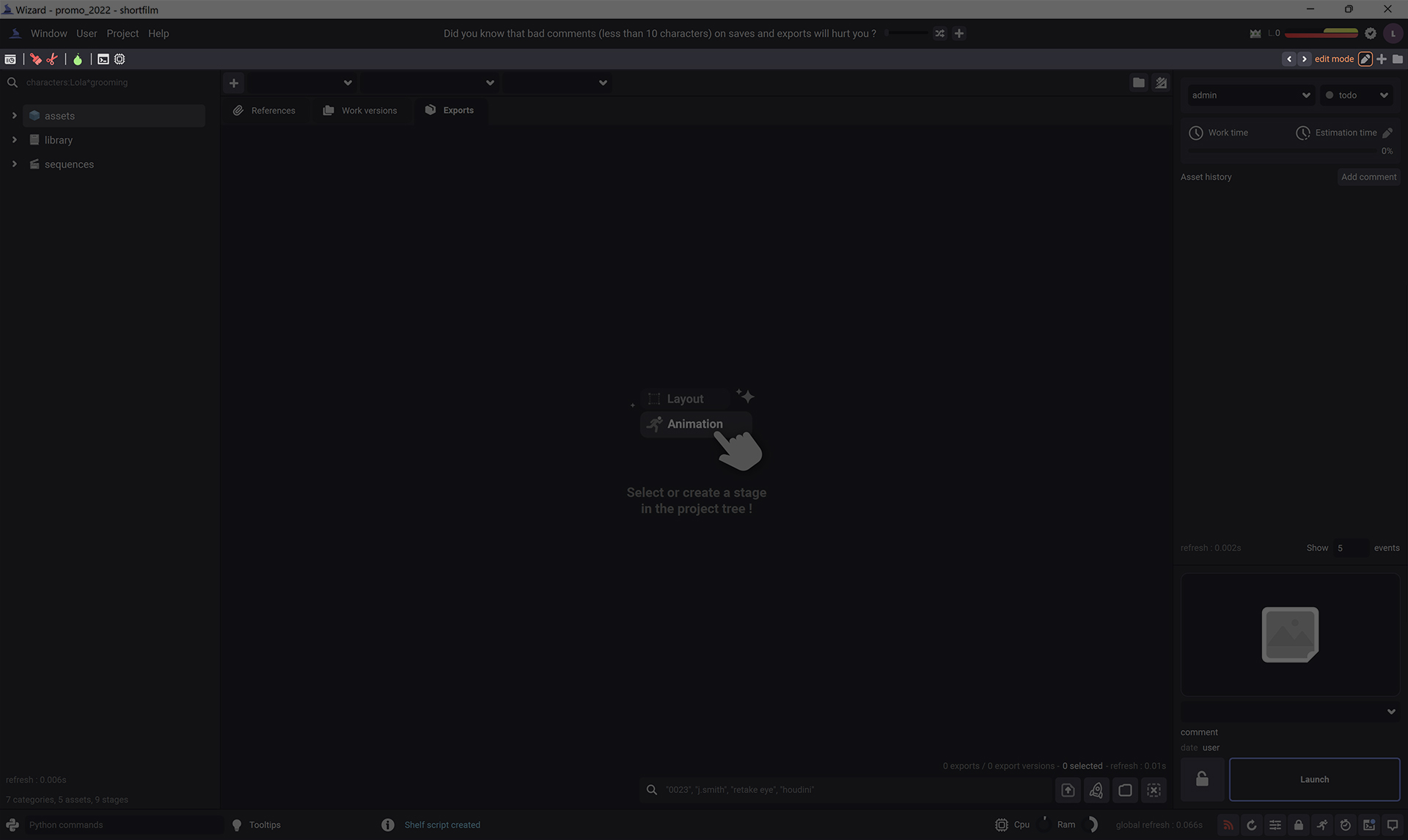Toggle the lightbulb next to Tooltips
The height and width of the screenshot is (840, 1408).
click(237, 825)
